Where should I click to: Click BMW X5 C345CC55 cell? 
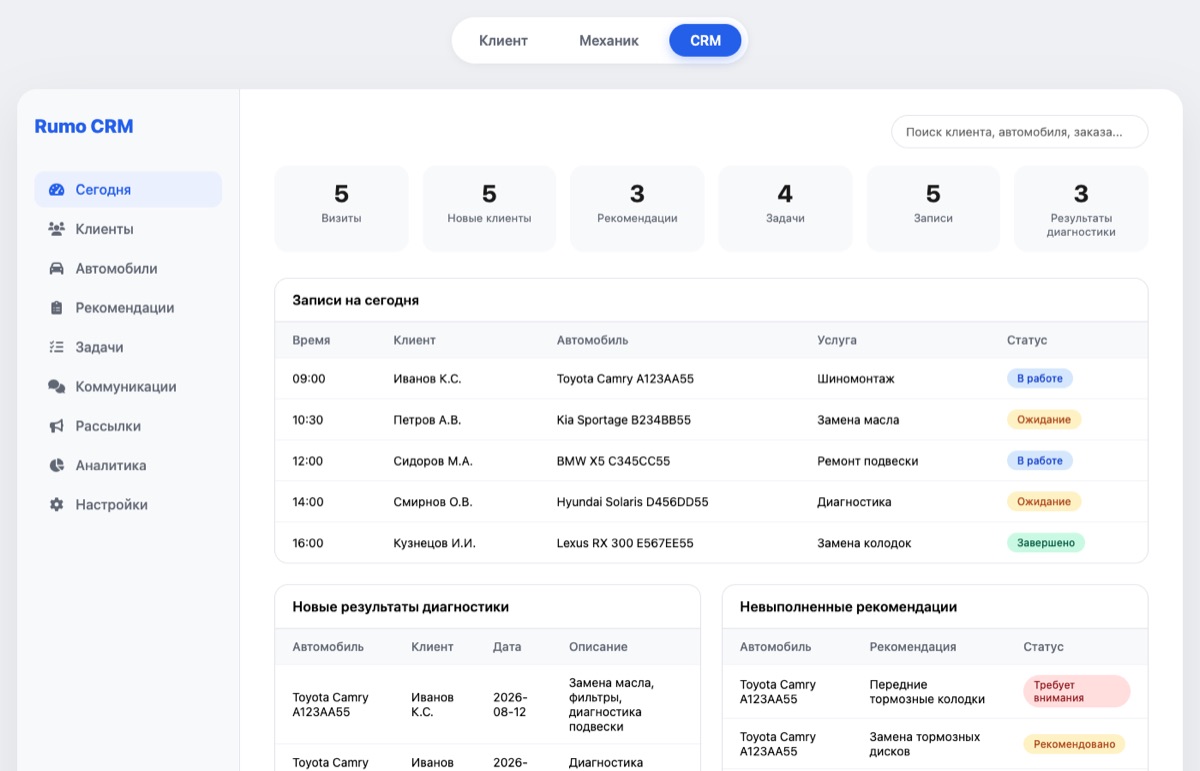pyautogui.click(x=613, y=461)
